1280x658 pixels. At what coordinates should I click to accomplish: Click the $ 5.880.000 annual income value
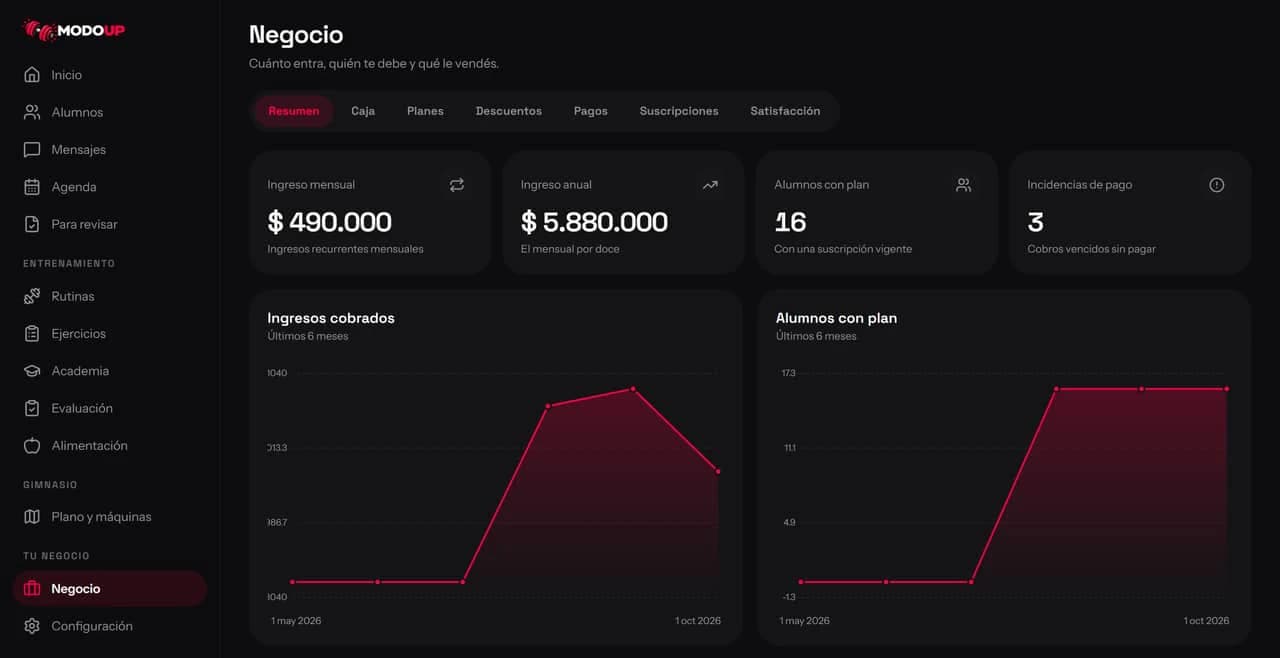pyautogui.click(x=594, y=221)
